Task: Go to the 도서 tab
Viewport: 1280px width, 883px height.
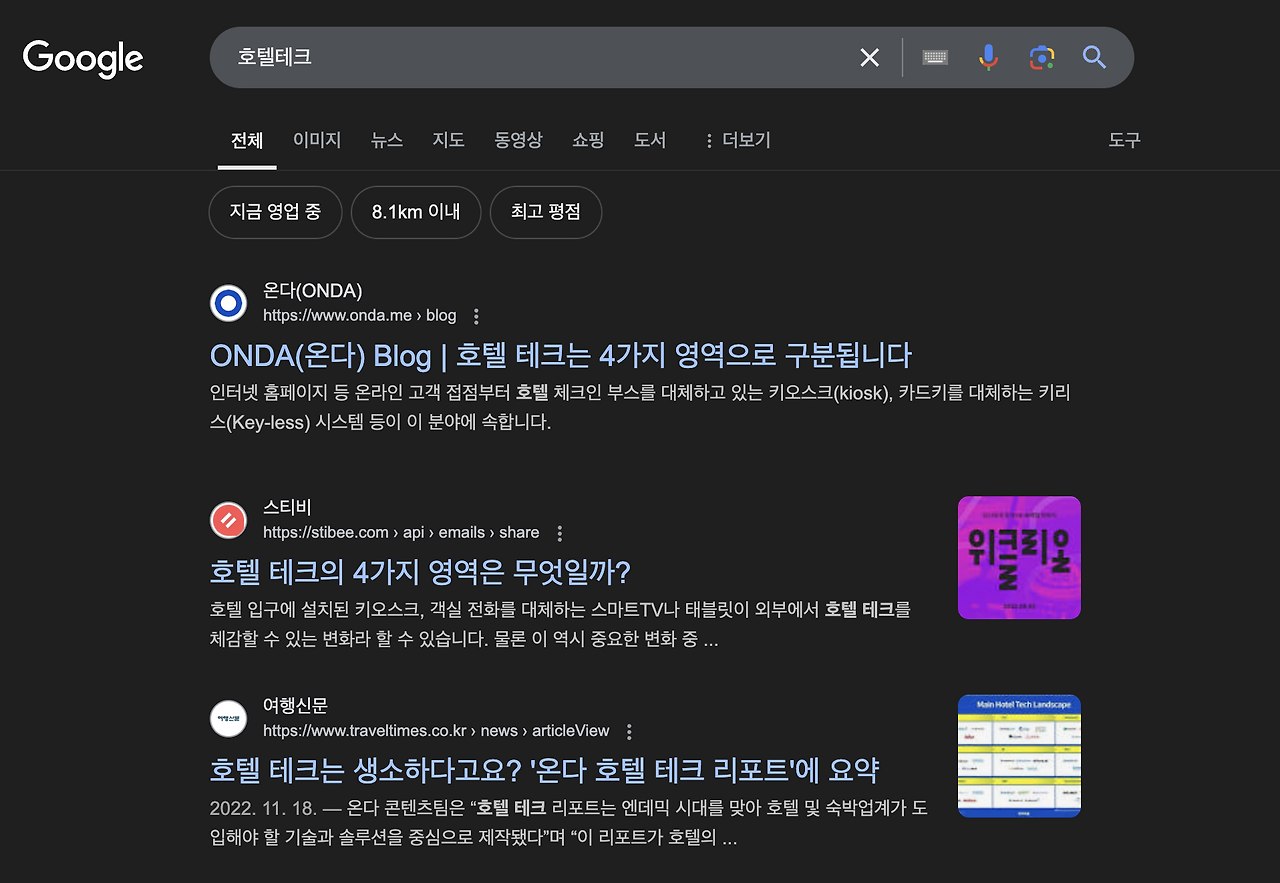Action: (x=650, y=140)
